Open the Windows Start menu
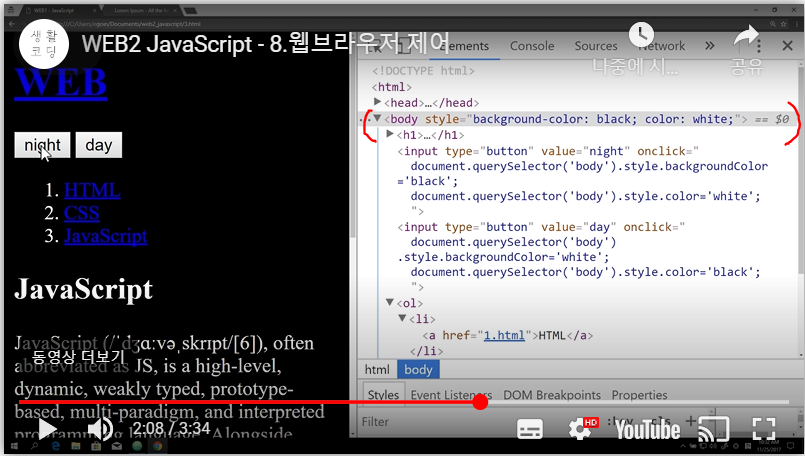Screen dimensions: 805x456 14,446
